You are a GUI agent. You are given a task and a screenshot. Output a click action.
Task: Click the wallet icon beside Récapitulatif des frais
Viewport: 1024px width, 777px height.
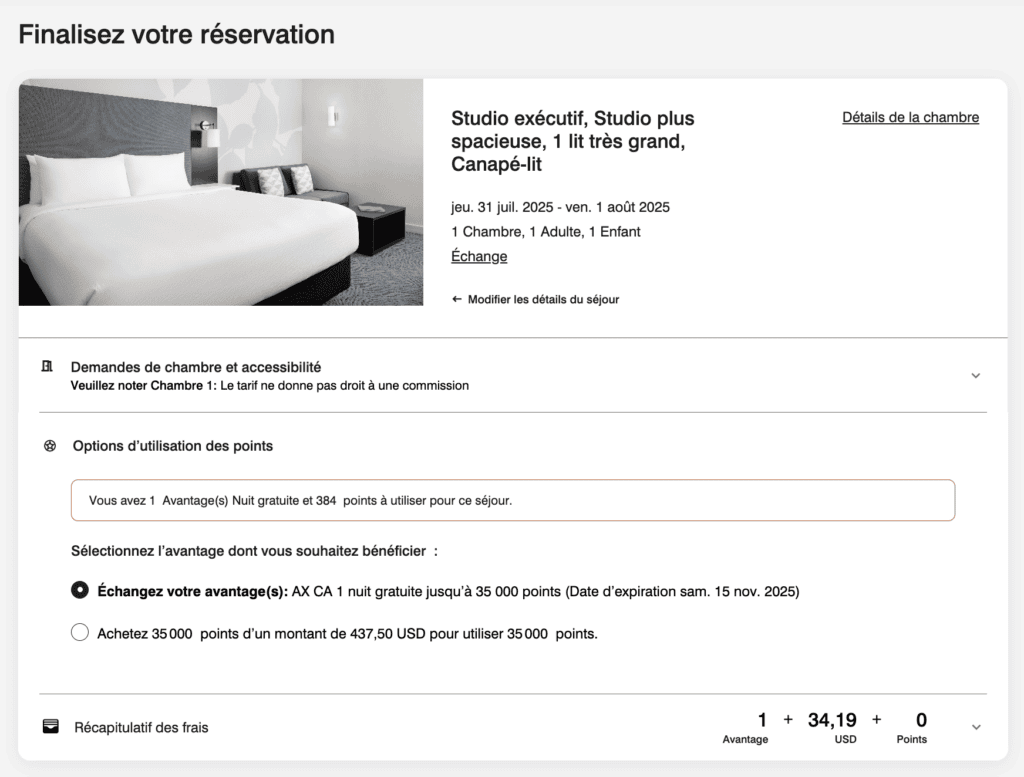pos(50,727)
